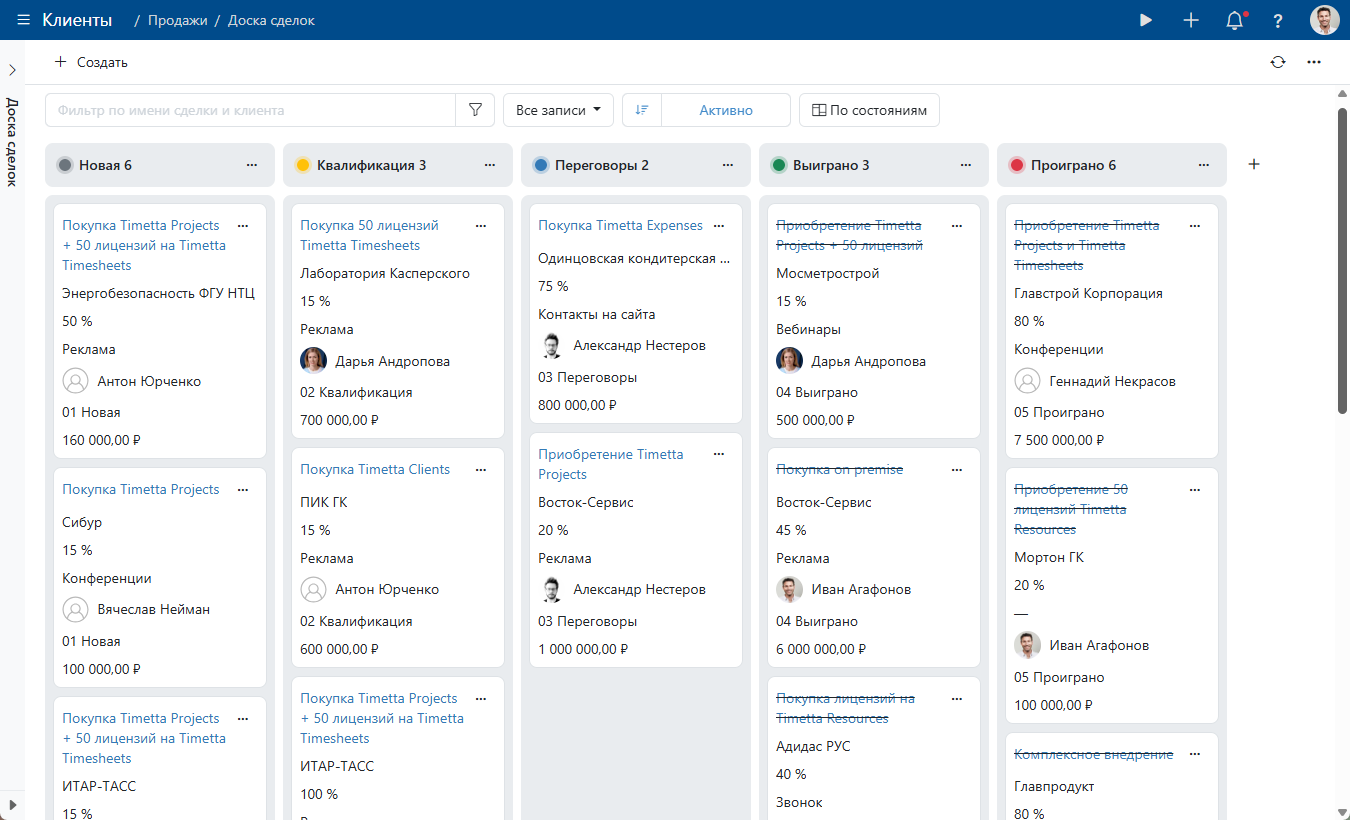Click the vertical scrollbar of the board
1350x820 pixels.
coord(1343,260)
